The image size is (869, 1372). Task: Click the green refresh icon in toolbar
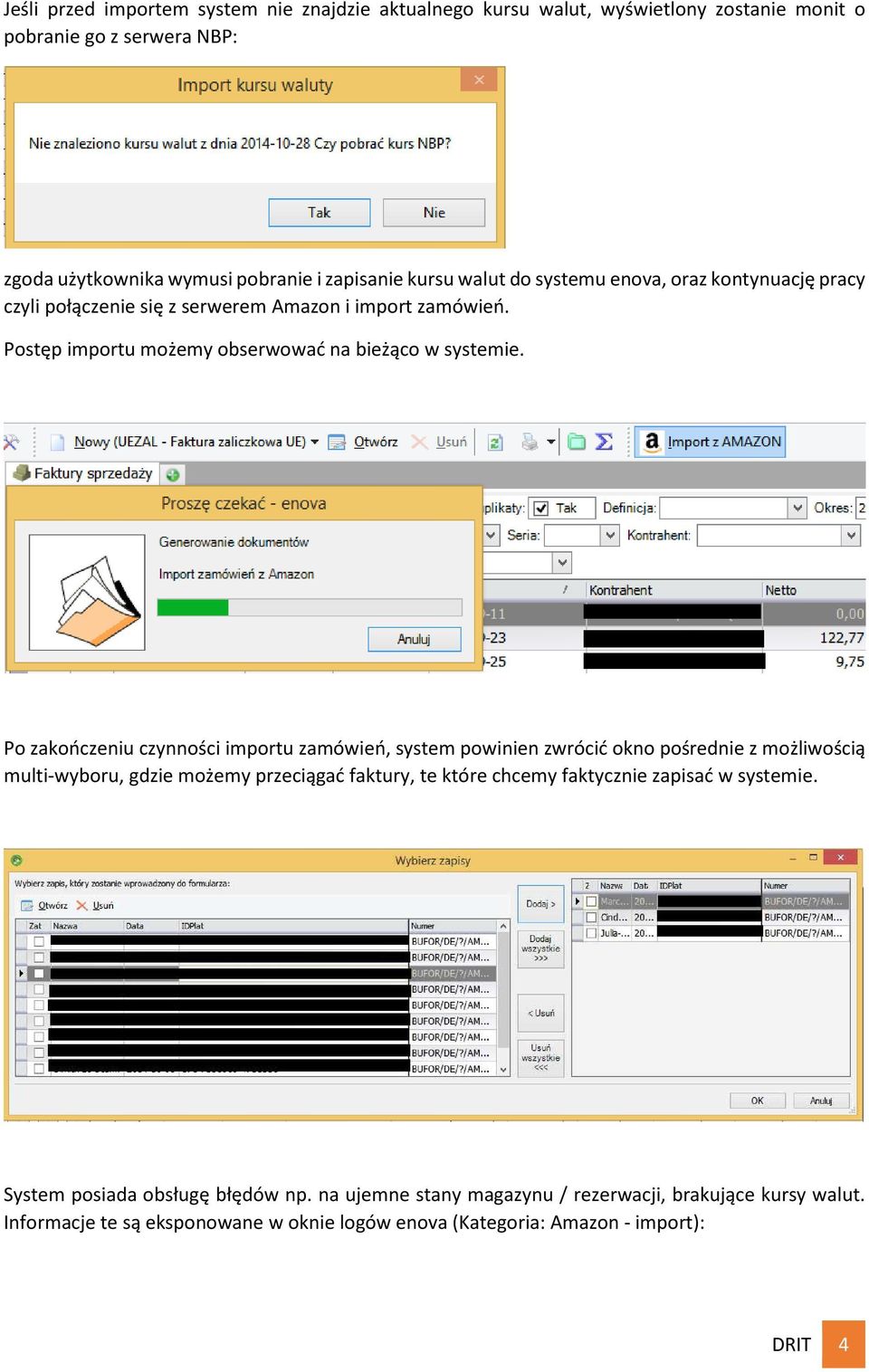coord(495,443)
